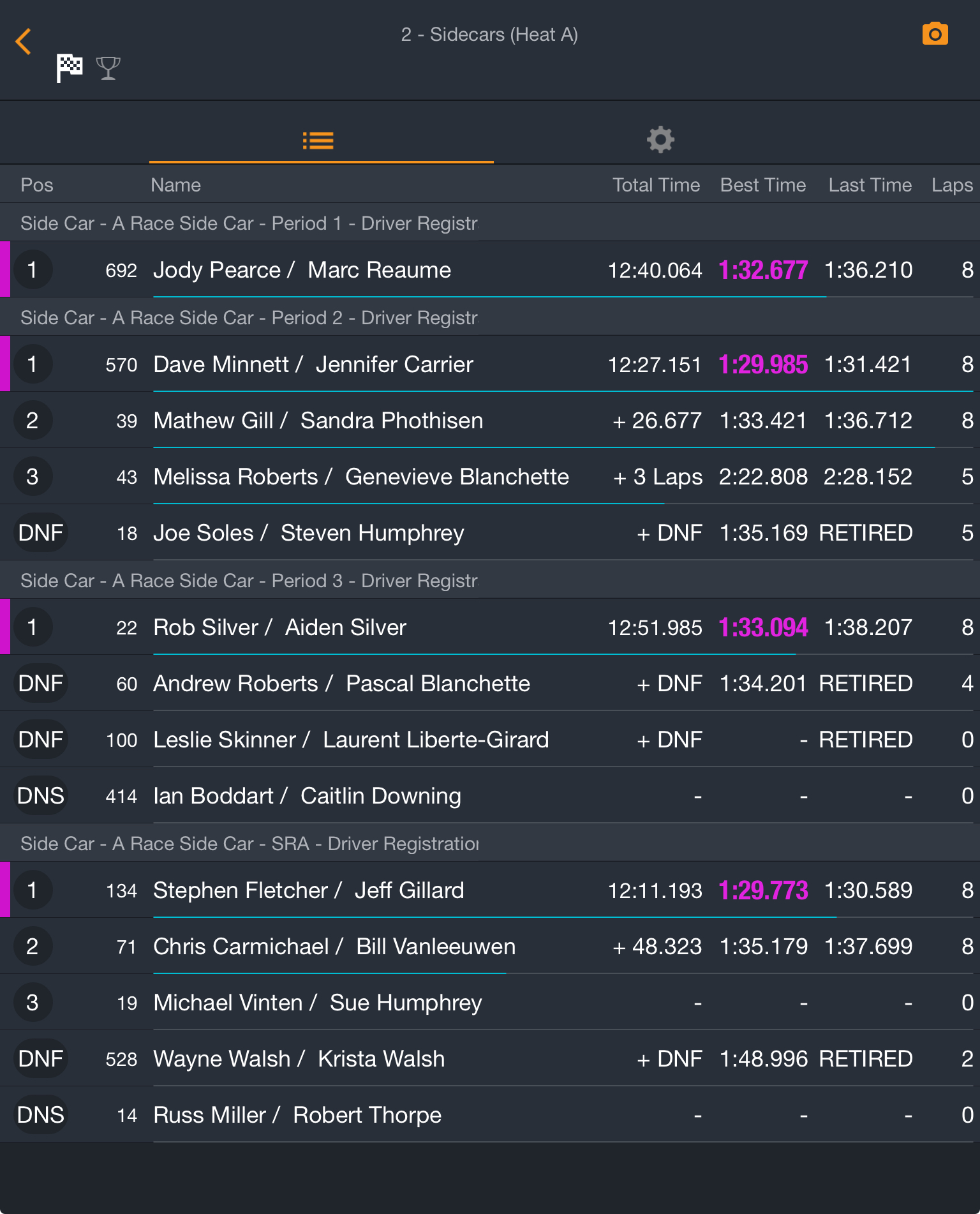Click last time 1:31.421
980x1214 pixels.
pos(868,364)
